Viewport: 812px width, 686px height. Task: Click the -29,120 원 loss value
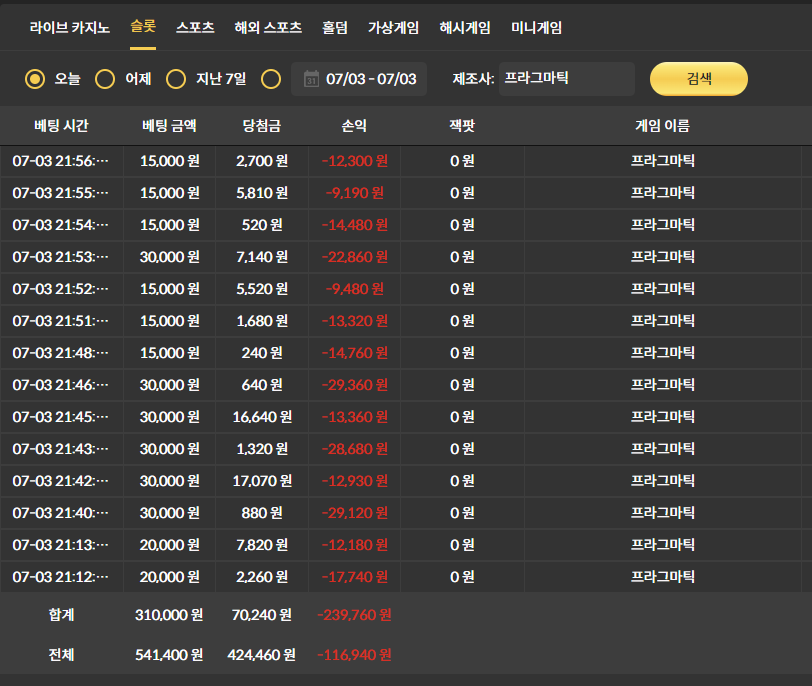tap(355, 514)
